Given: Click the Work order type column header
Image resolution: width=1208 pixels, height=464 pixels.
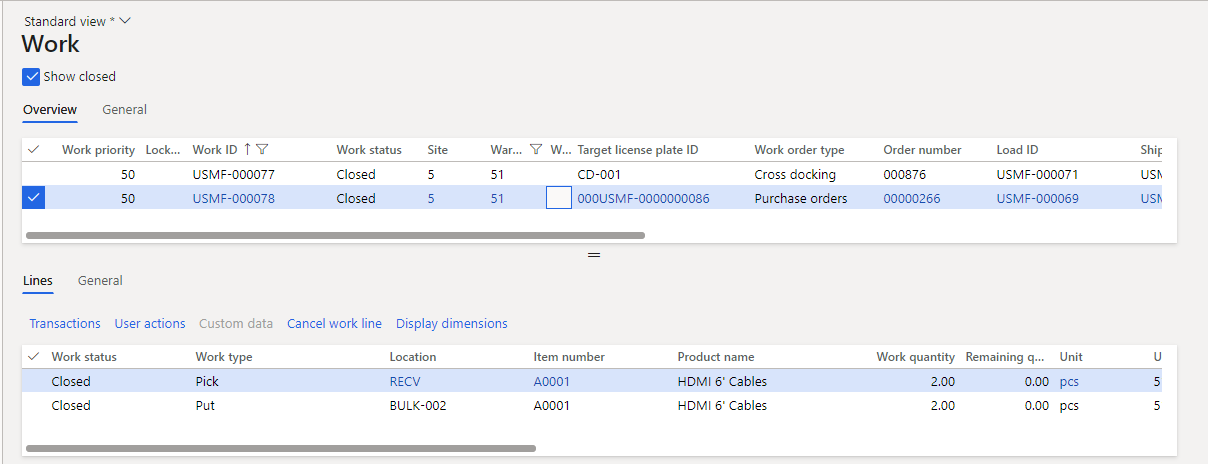Looking at the screenshot, I should [x=799, y=150].
